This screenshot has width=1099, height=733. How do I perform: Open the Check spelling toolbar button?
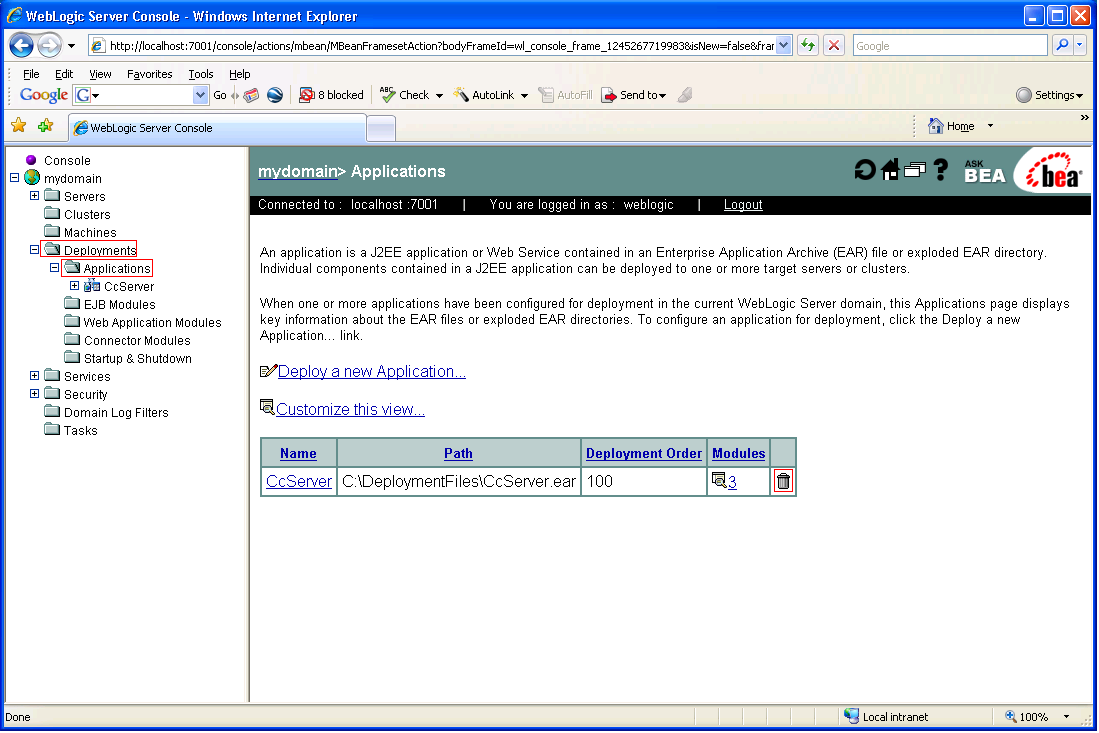pyautogui.click(x=404, y=95)
